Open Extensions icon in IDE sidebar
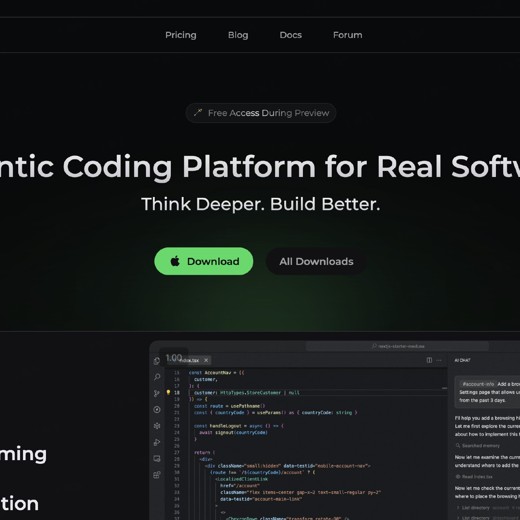 pyautogui.click(x=157, y=475)
